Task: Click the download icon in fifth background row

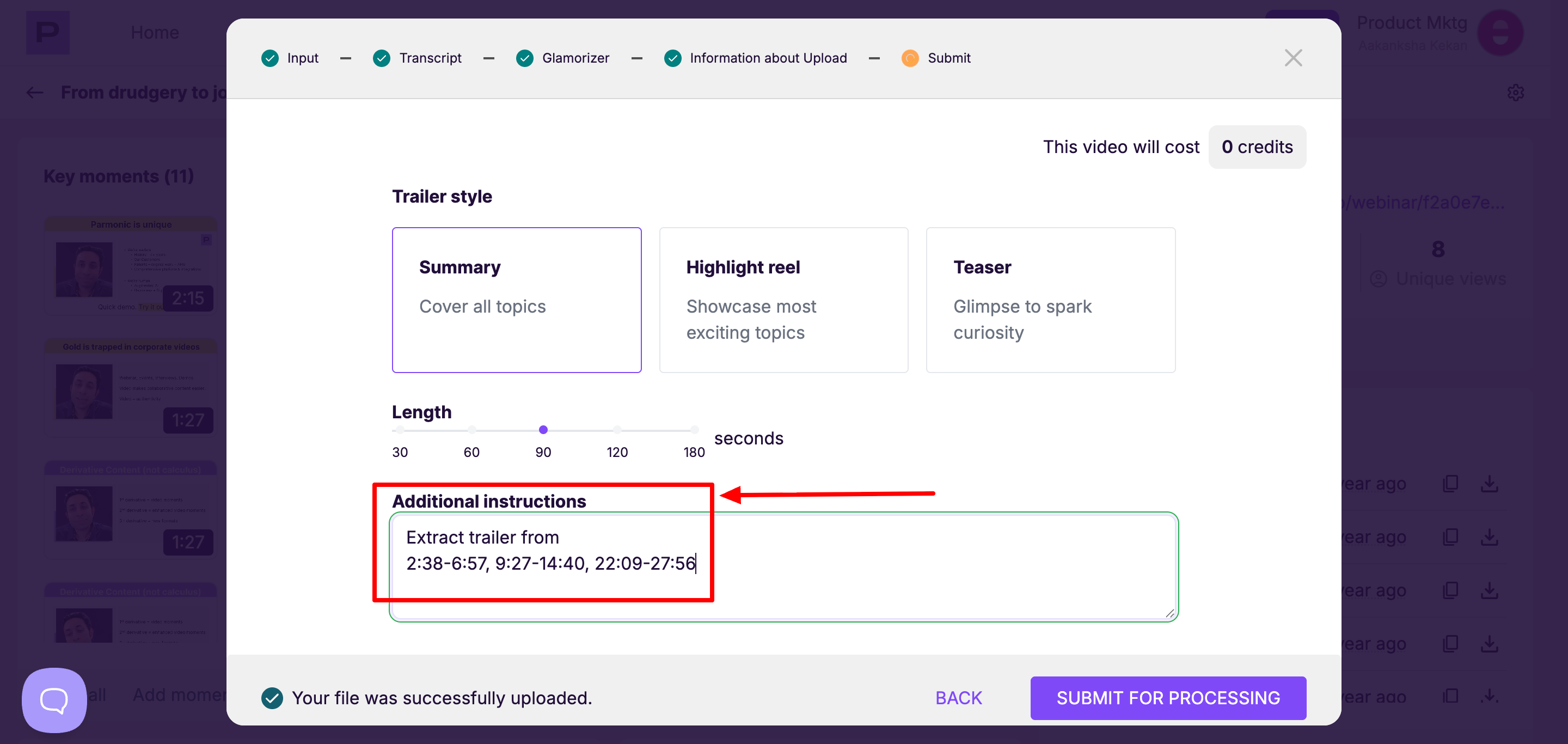Action: 1490,696
